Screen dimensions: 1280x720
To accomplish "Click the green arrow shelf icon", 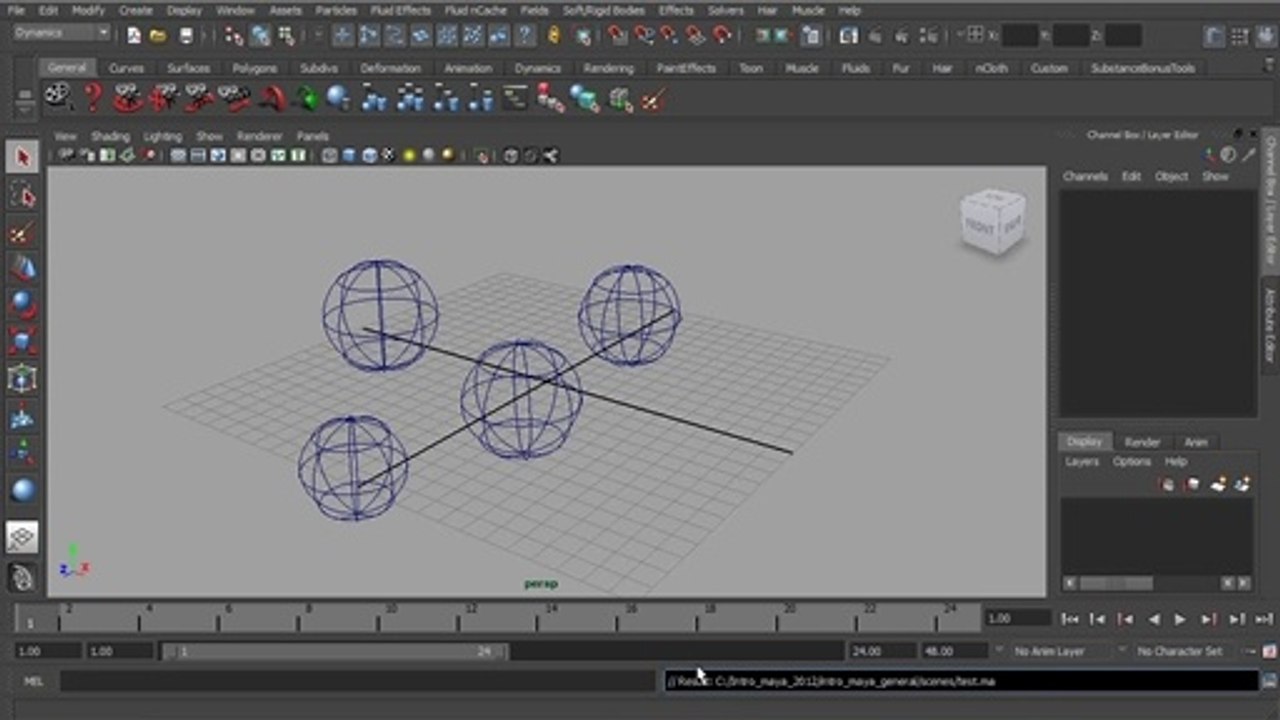I will (306, 99).
